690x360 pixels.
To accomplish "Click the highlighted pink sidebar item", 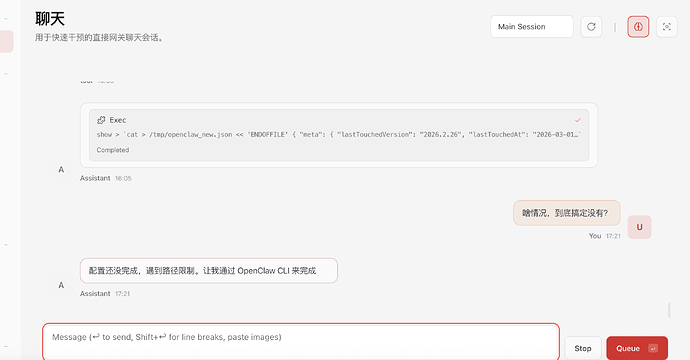I will 6,41.
